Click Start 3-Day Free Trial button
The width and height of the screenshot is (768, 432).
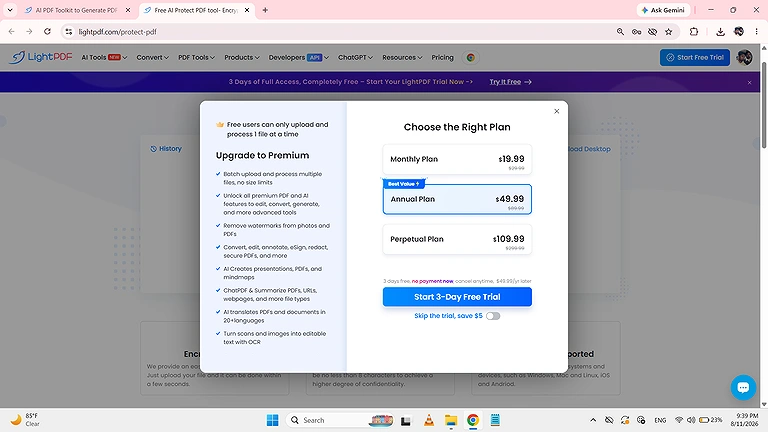point(457,297)
